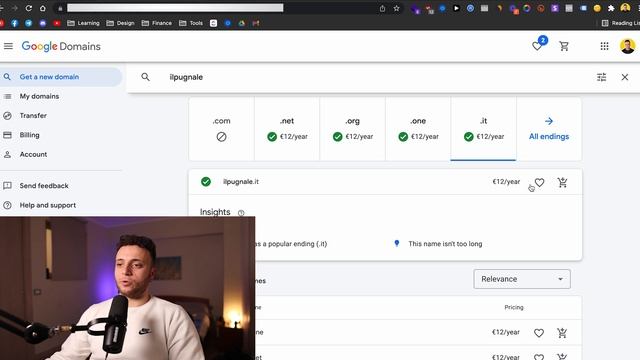Open the Insights help question mark
The height and width of the screenshot is (360, 640).
tap(241, 213)
